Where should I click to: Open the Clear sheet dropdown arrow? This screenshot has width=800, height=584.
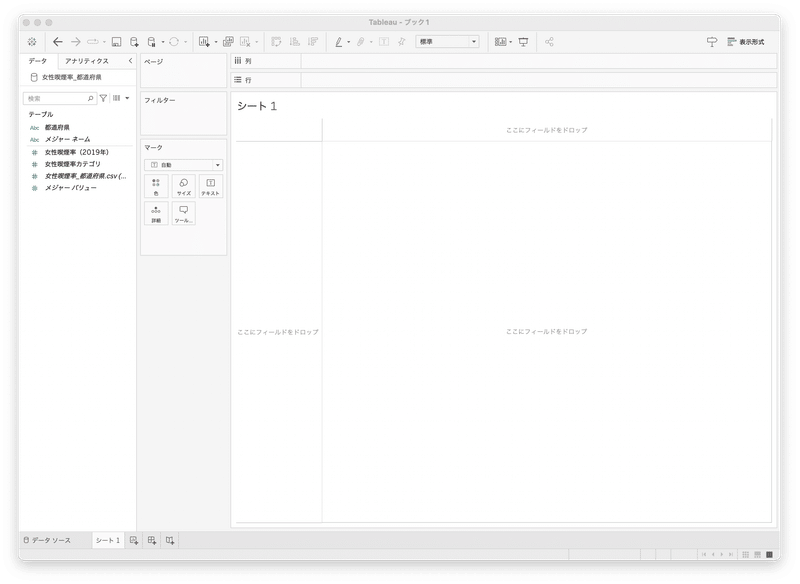click(257, 42)
